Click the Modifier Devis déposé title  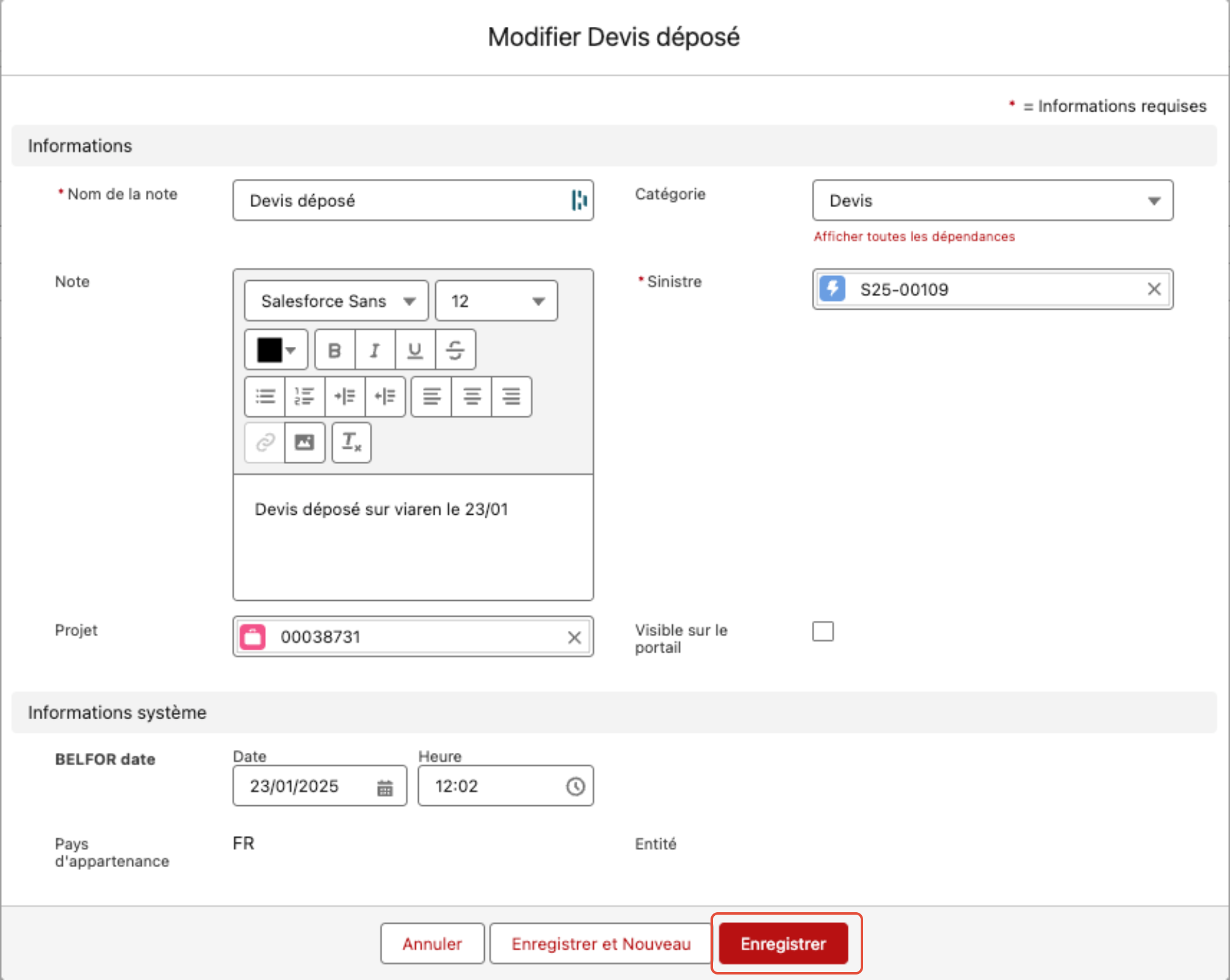click(613, 37)
